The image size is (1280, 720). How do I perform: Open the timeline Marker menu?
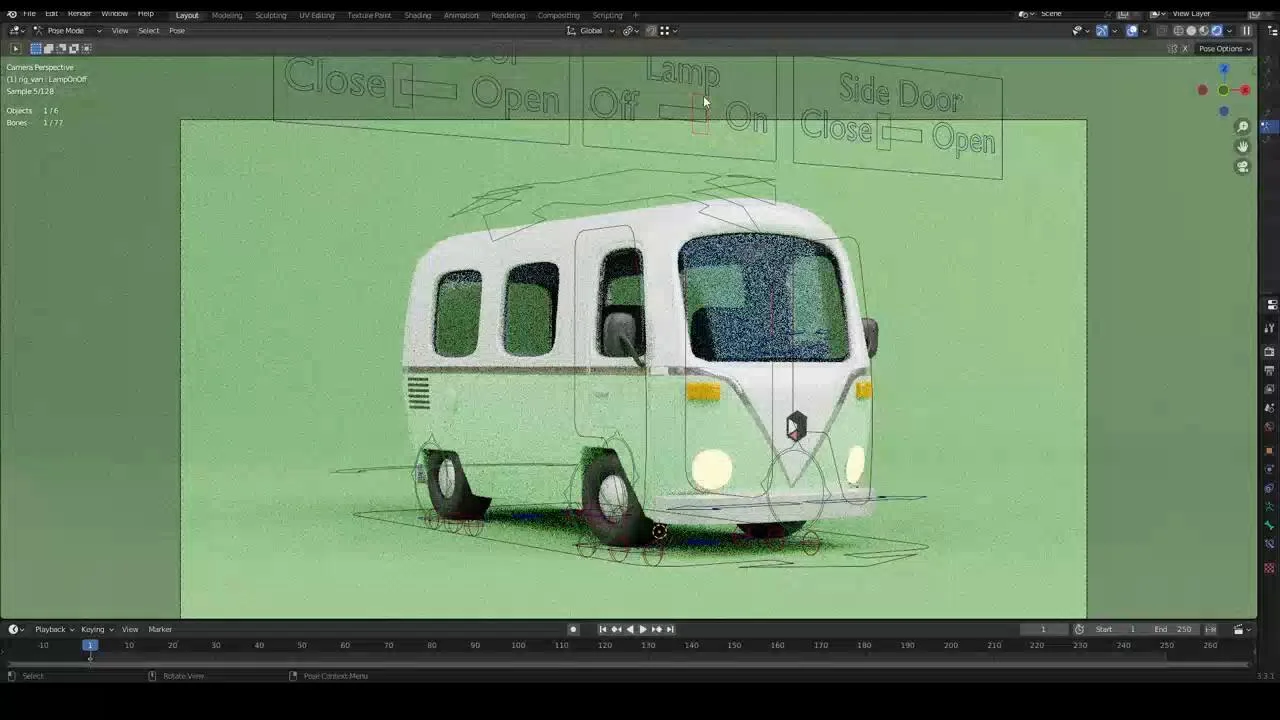(x=160, y=629)
